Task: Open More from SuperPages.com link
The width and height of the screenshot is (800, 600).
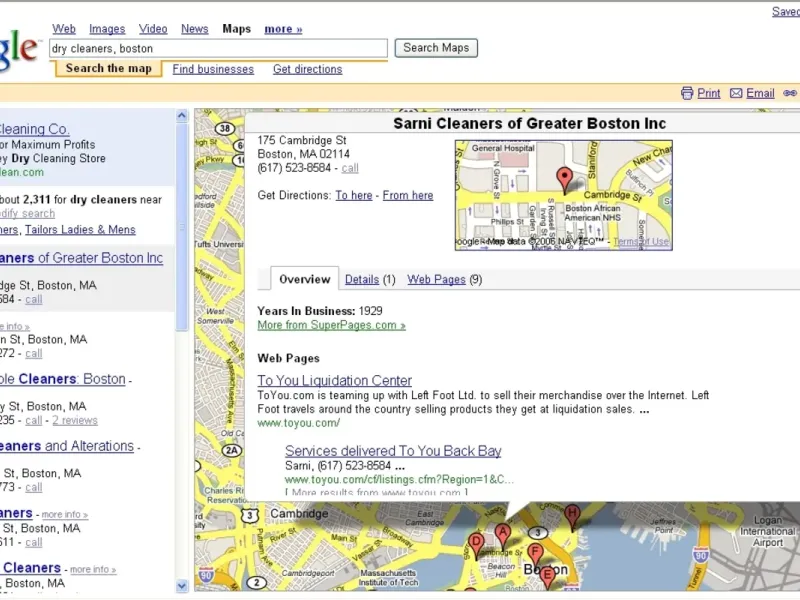Action: click(332, 325)
